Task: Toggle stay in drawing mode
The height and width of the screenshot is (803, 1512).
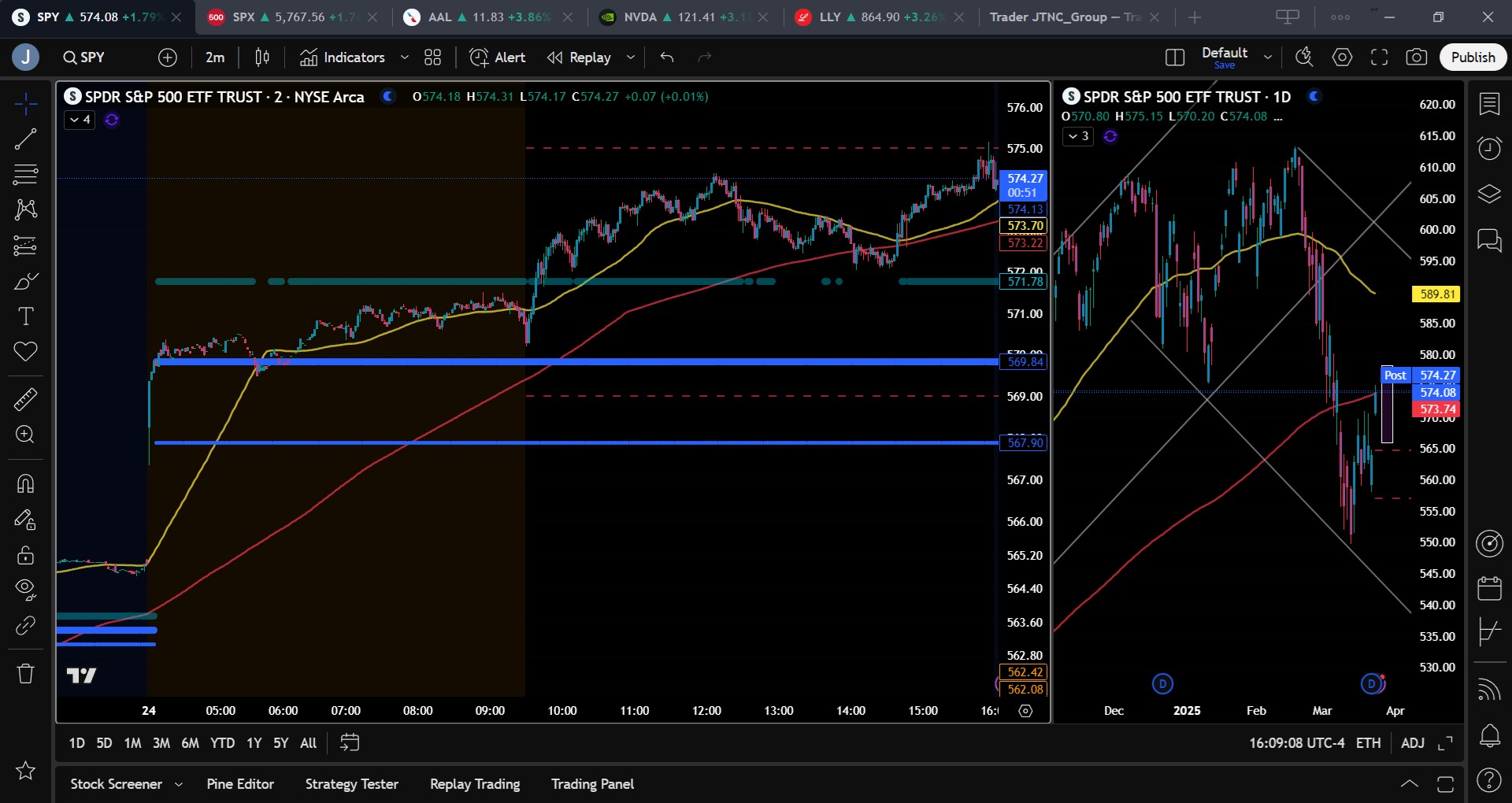Action: pos(25,520)
